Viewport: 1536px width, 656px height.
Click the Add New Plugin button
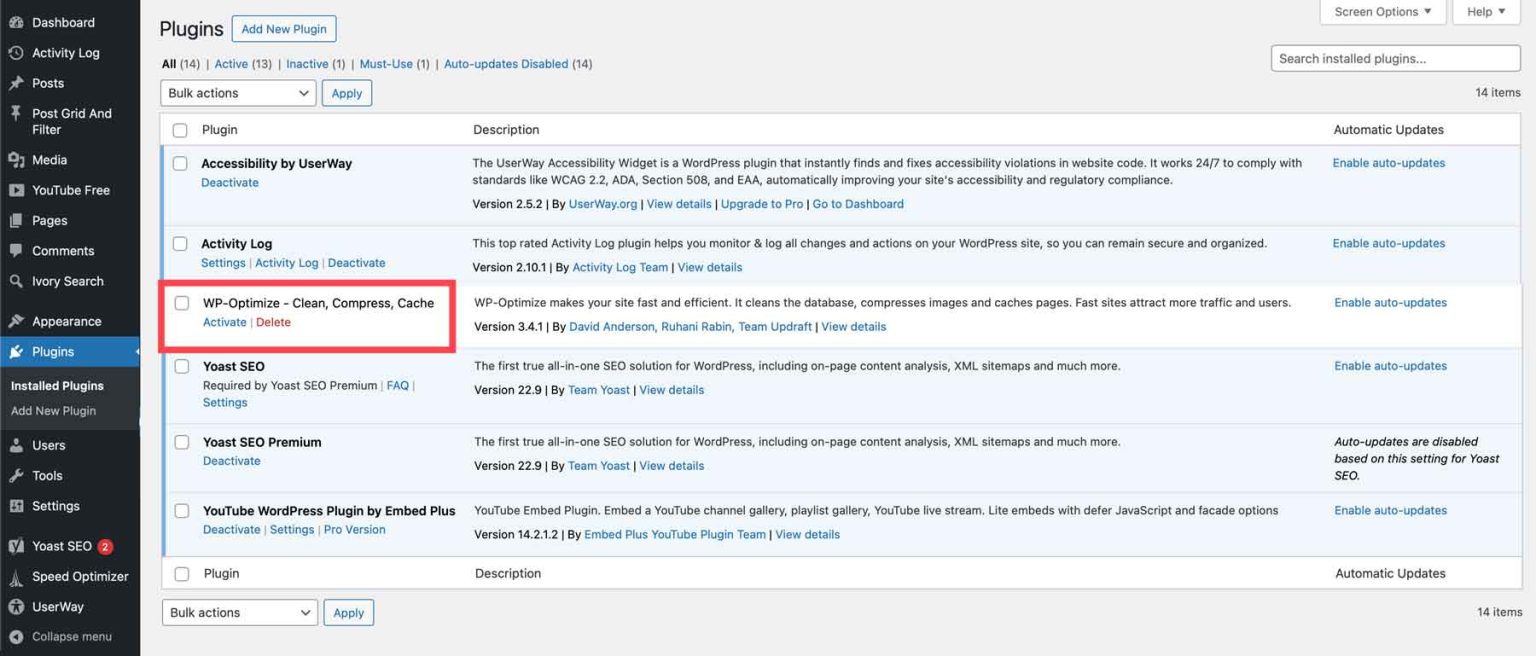tap(283, 28)
